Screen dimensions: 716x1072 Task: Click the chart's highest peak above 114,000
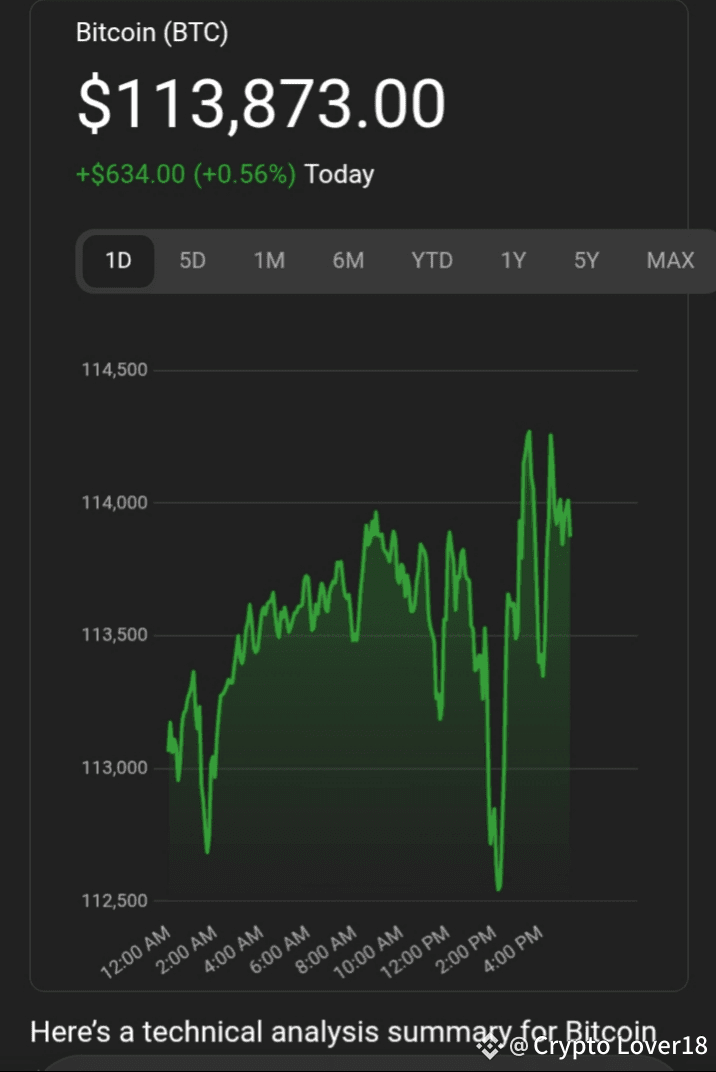(528, 433)
